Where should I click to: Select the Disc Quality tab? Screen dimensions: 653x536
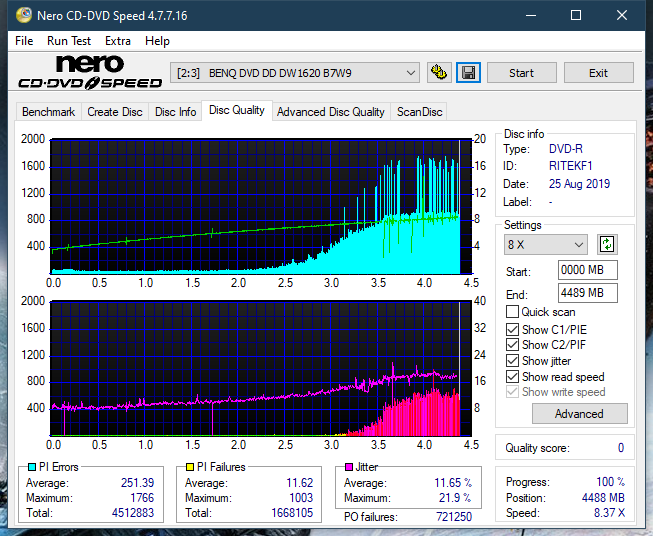click(237, 110)
